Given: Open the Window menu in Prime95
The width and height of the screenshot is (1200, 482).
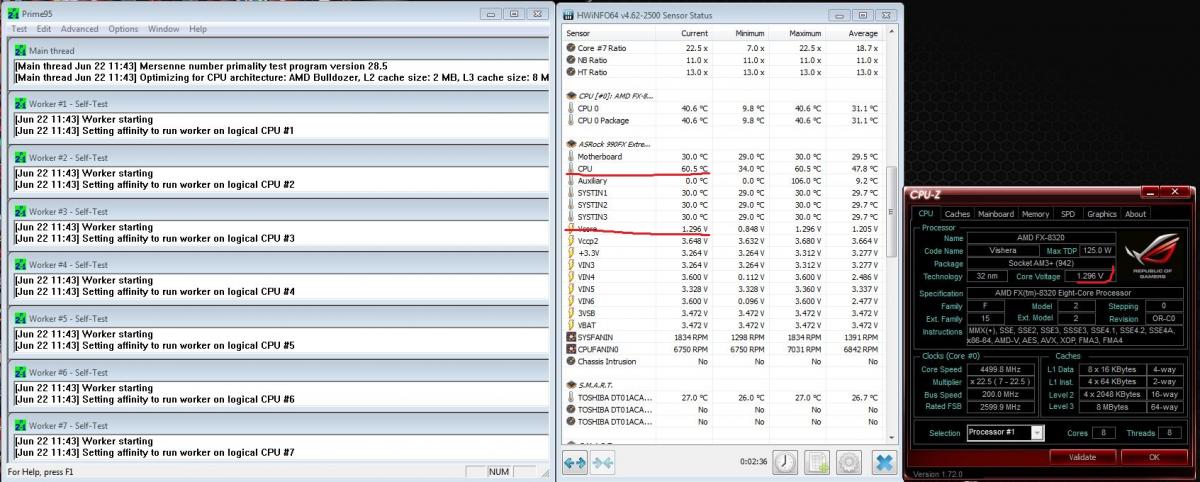Looking at the screenshot, I should coord(163,29).
